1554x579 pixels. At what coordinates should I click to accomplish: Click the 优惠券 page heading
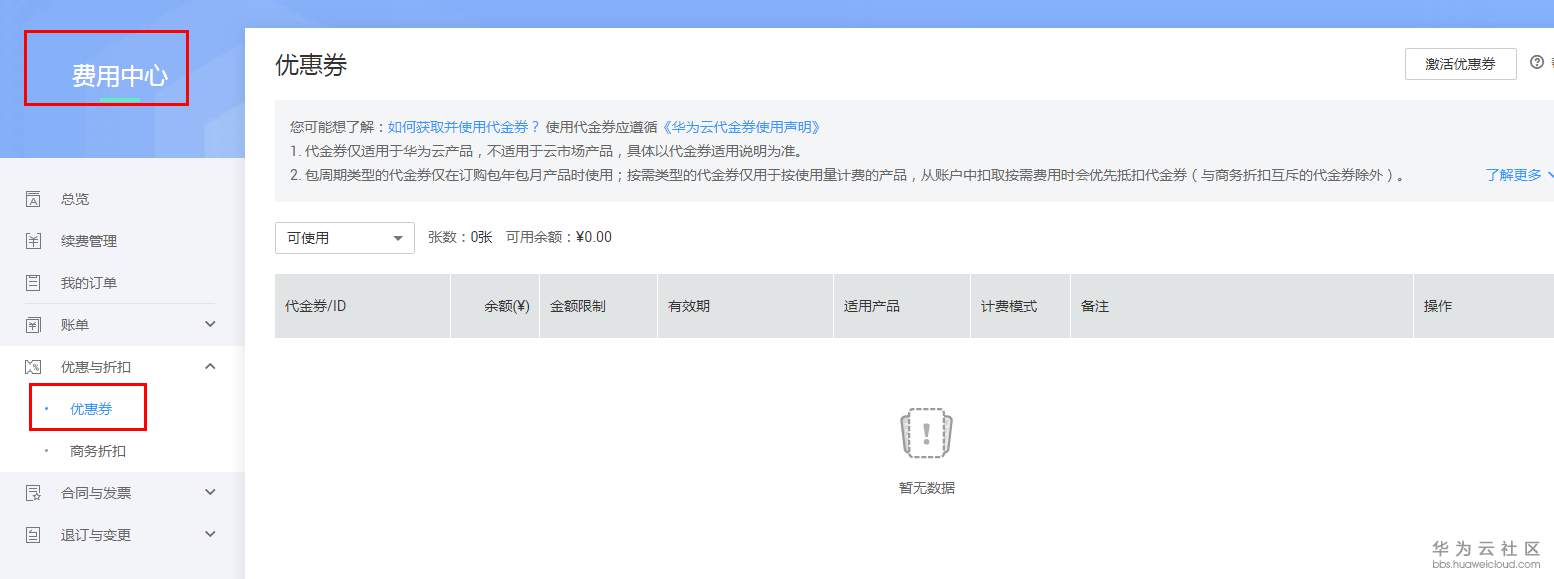(x=311, y=65)
